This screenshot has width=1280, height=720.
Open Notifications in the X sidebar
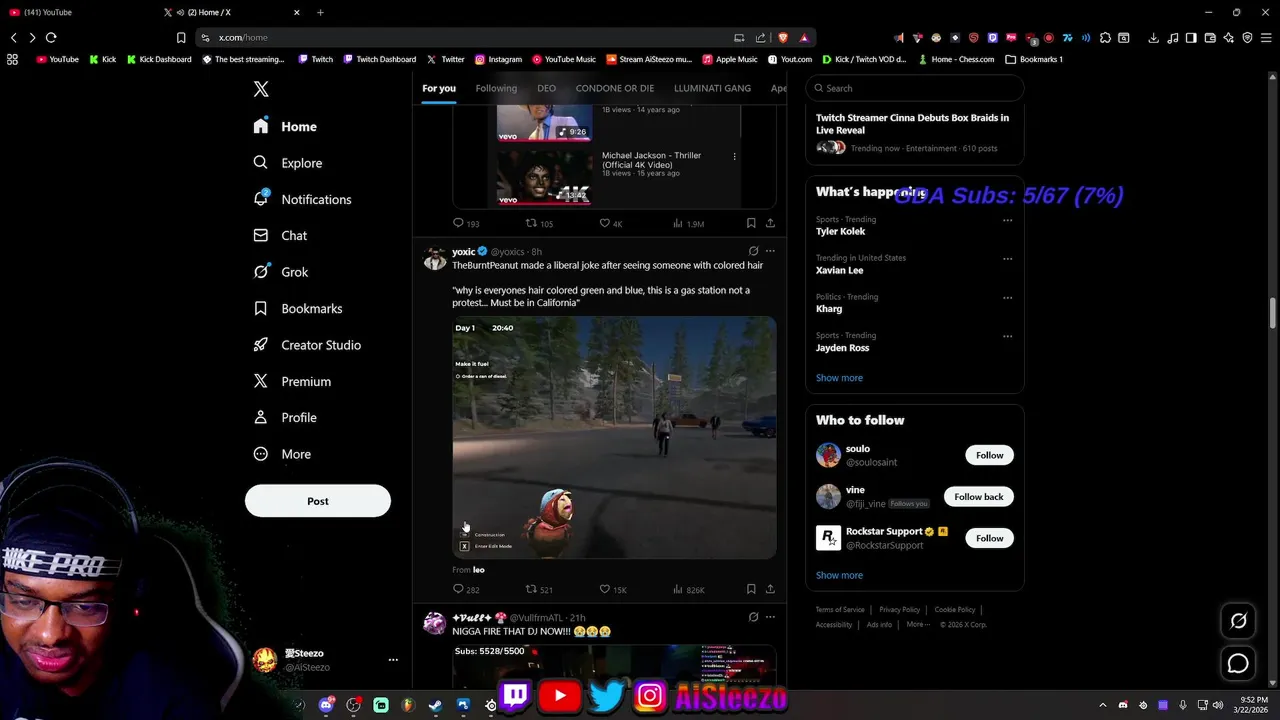pyautogui.click(x=302, y=199)
